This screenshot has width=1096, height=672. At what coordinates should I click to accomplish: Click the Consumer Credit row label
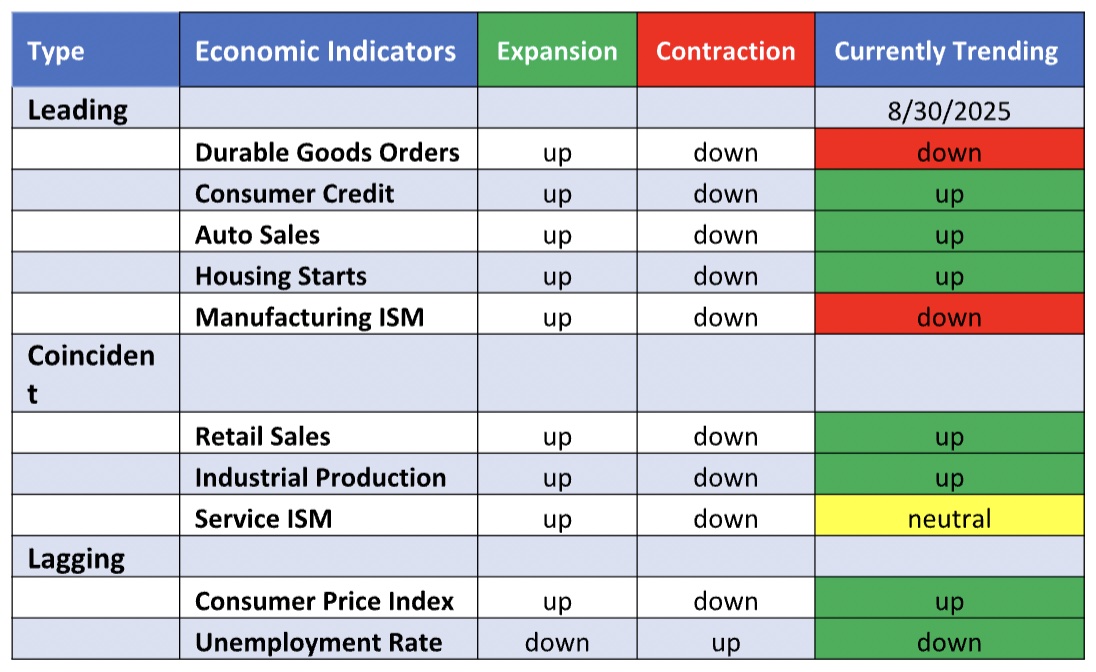pyautogui.click(x=295, y=193)
